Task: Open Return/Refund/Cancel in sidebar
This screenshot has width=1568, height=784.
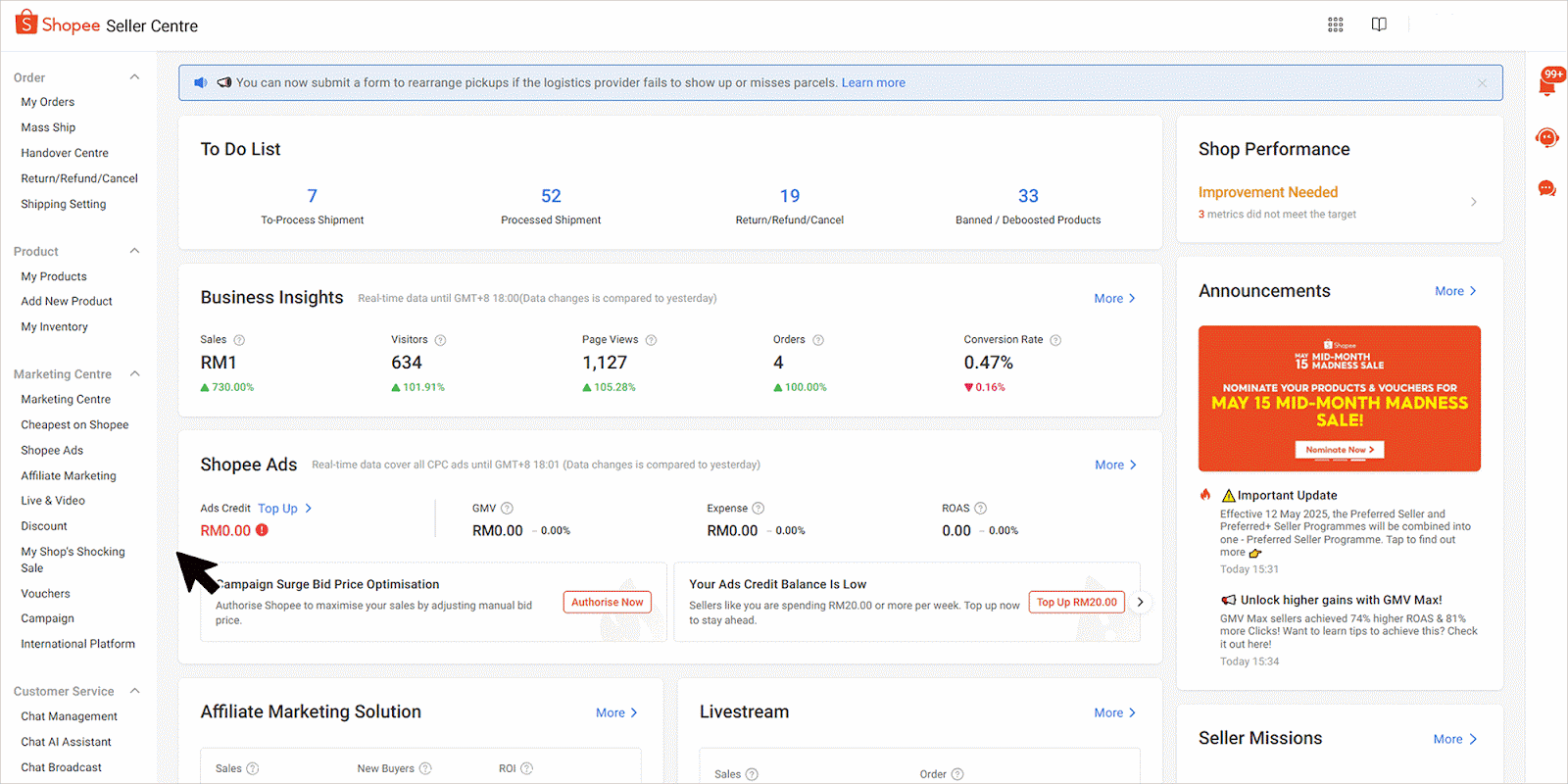Action: click(79, 178)
